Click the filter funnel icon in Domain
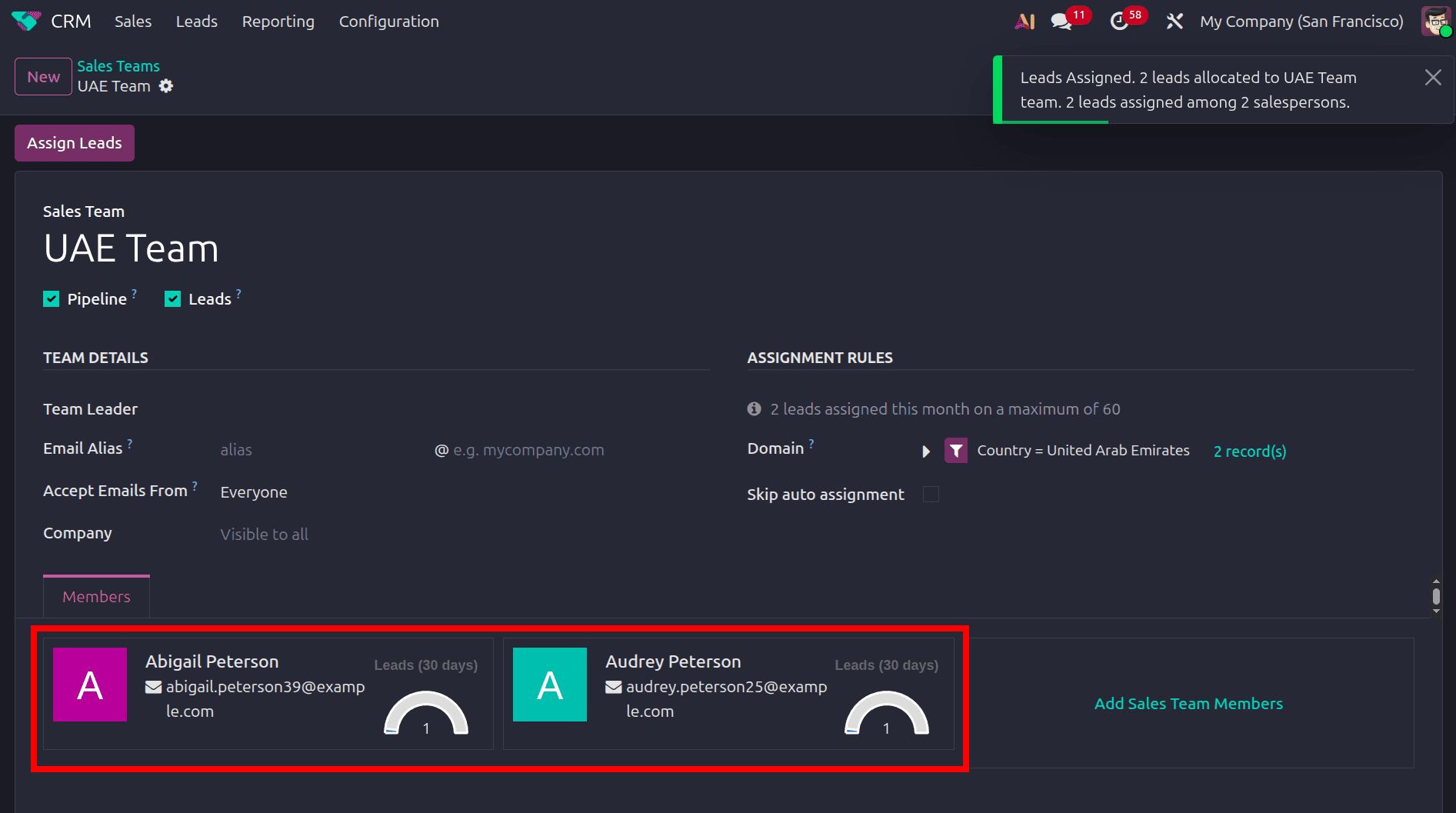 (956, 450)
